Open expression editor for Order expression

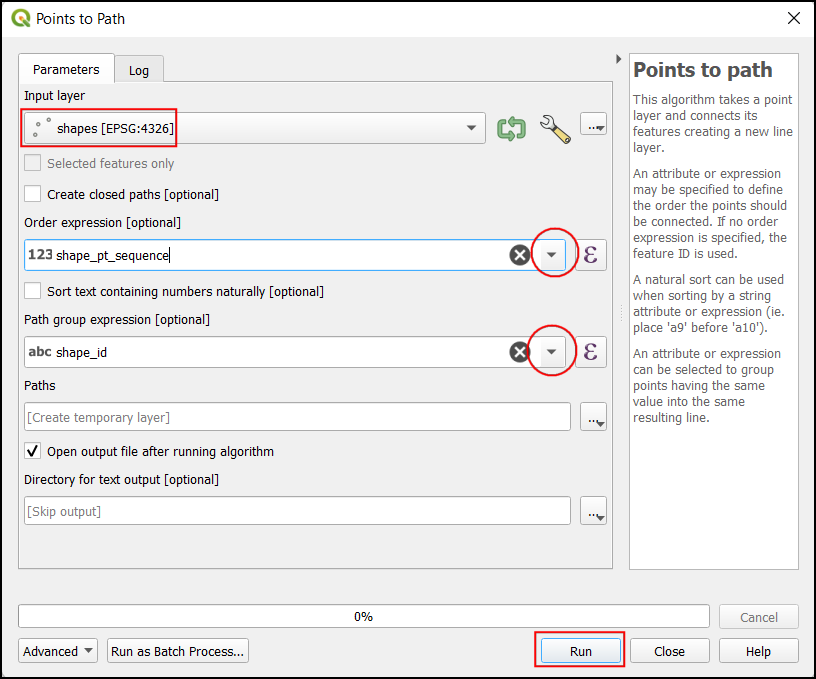coord(590,255)
